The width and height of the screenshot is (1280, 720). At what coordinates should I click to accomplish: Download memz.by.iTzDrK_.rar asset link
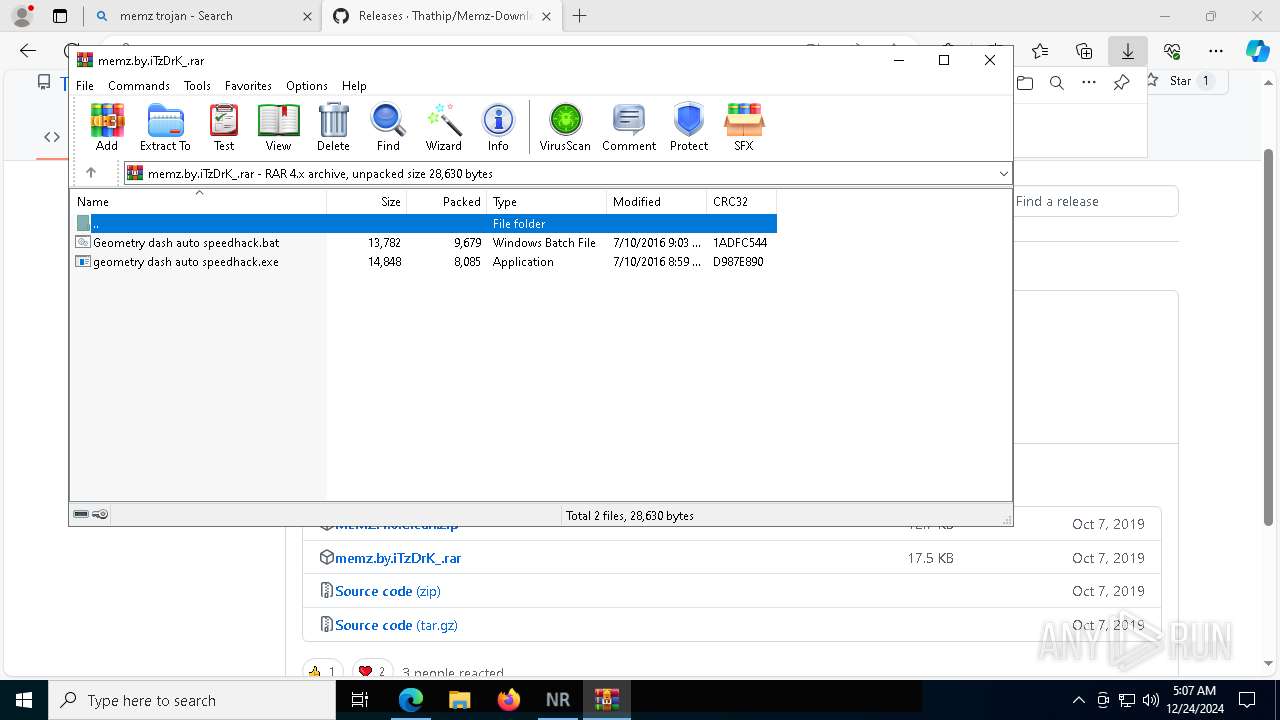(x=398, y=558)
